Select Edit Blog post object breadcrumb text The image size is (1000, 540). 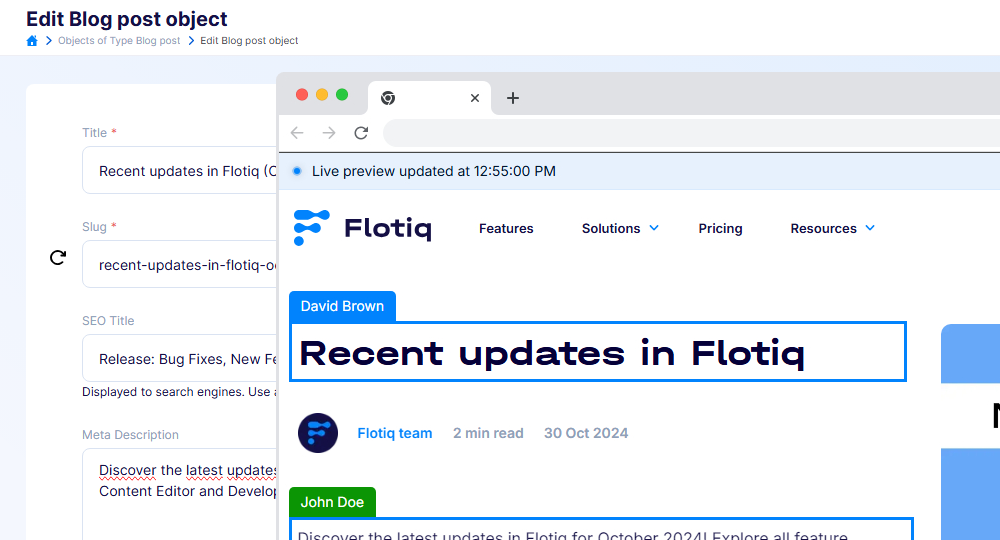click(x=249, y=41)
